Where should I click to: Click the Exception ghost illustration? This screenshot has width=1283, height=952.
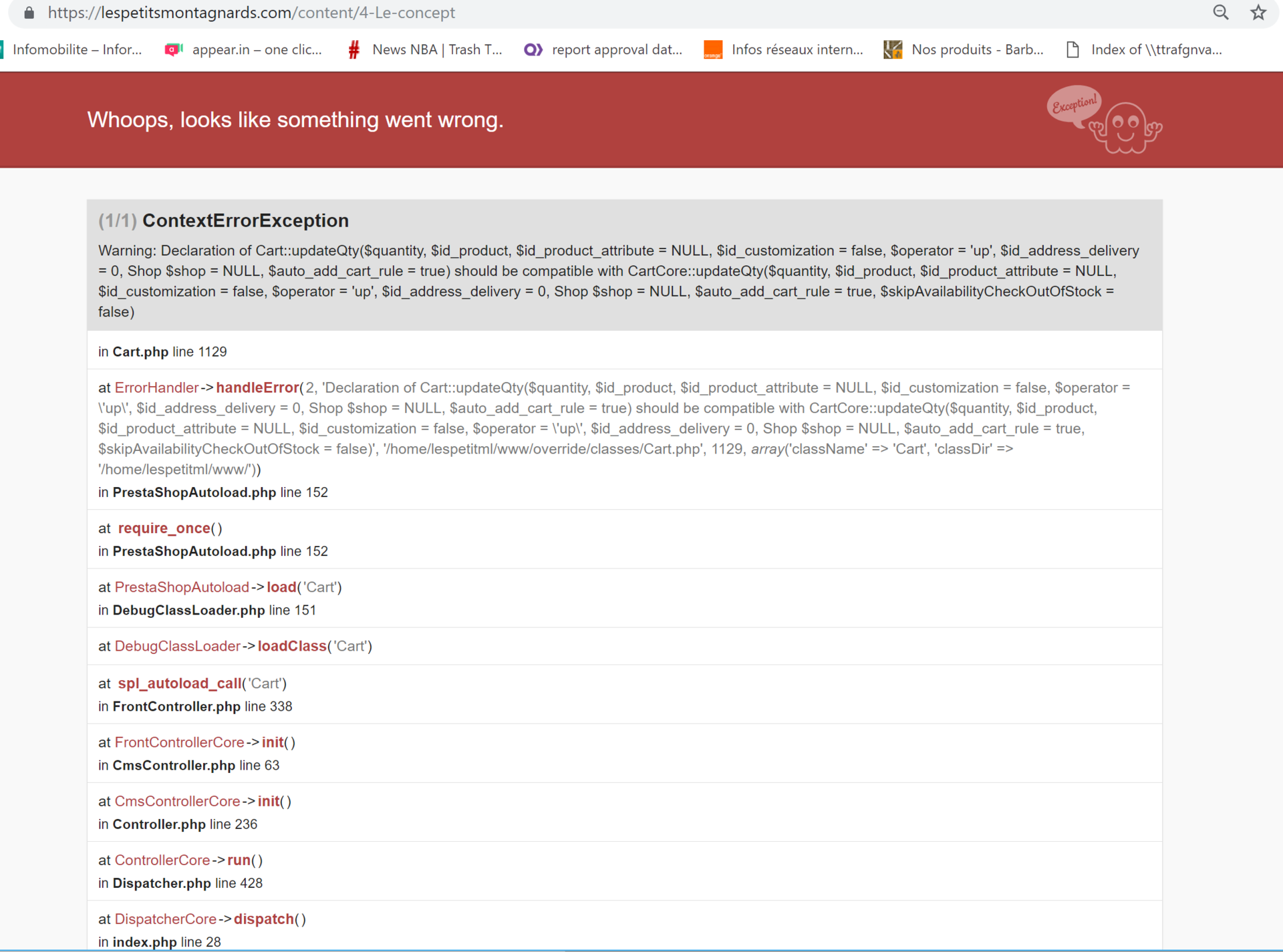tap(1104, 119)
